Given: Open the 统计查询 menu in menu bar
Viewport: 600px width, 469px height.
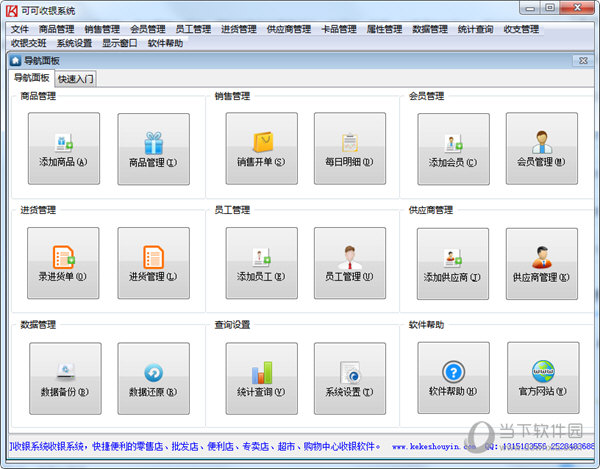Looking at the screenshot, I should coord(476,29).
